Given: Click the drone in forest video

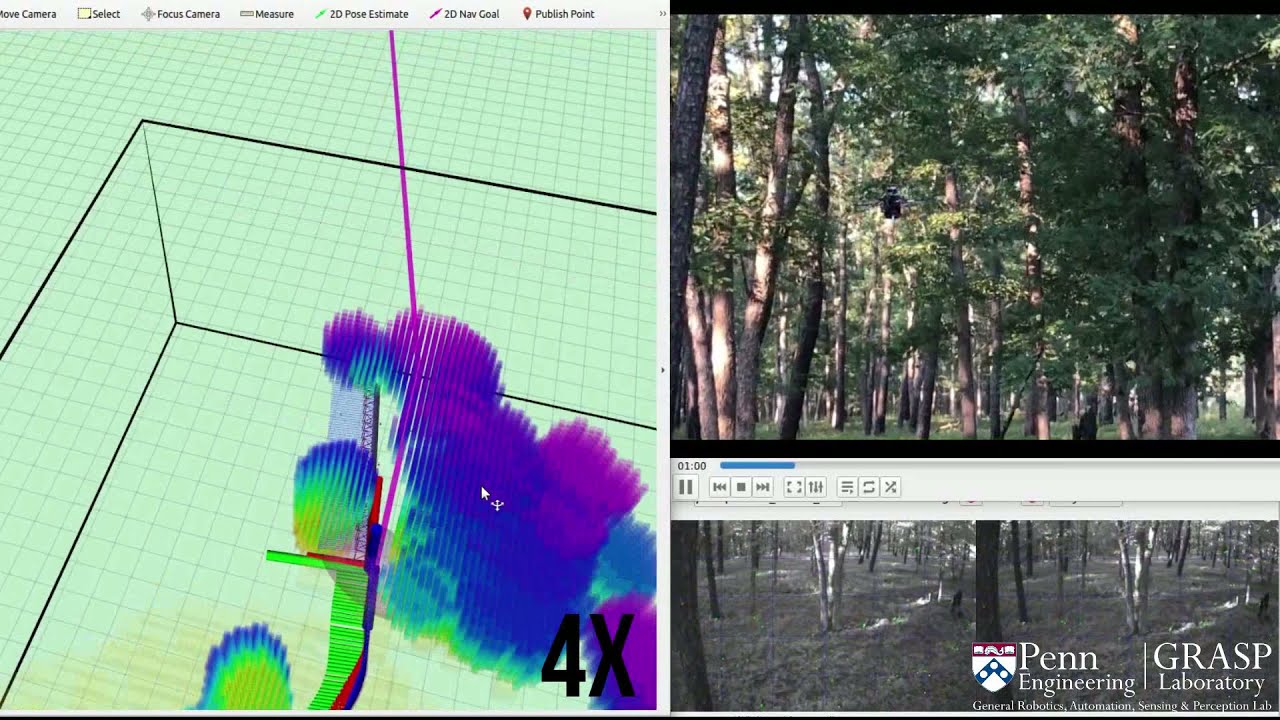Looking at the screenshot, I should coord(891,203).
